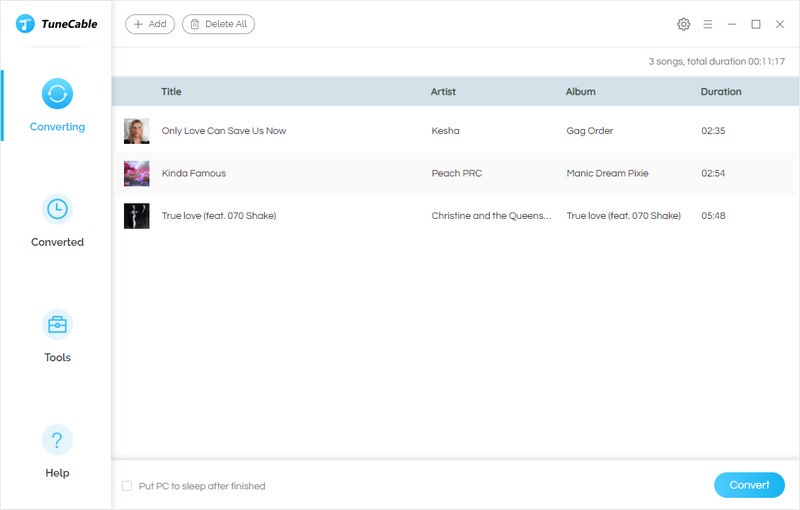Viewport: 800px width, 510px height.
Task: Click the True love album thumbnail
Action: [x=137, y=216]
